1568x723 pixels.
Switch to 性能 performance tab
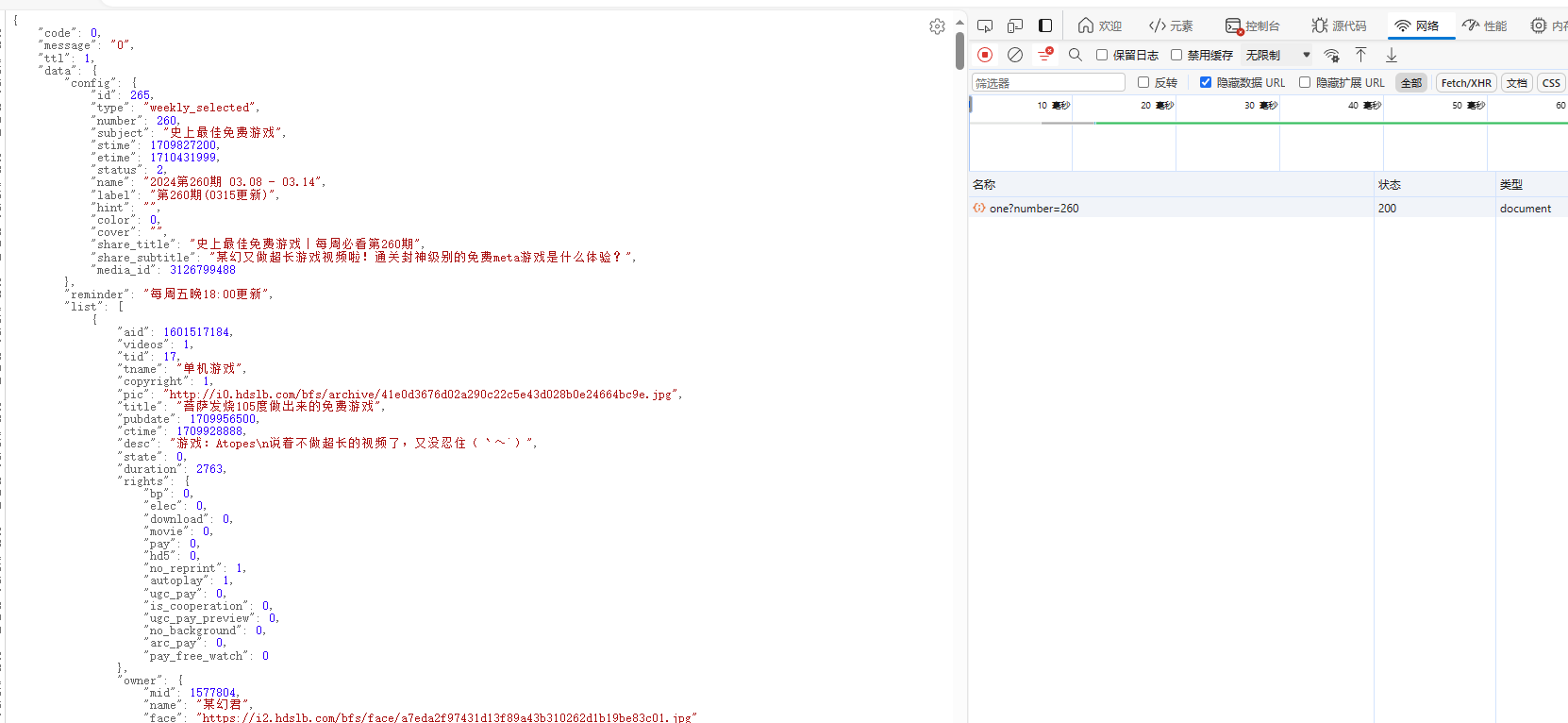(1485, 25)
